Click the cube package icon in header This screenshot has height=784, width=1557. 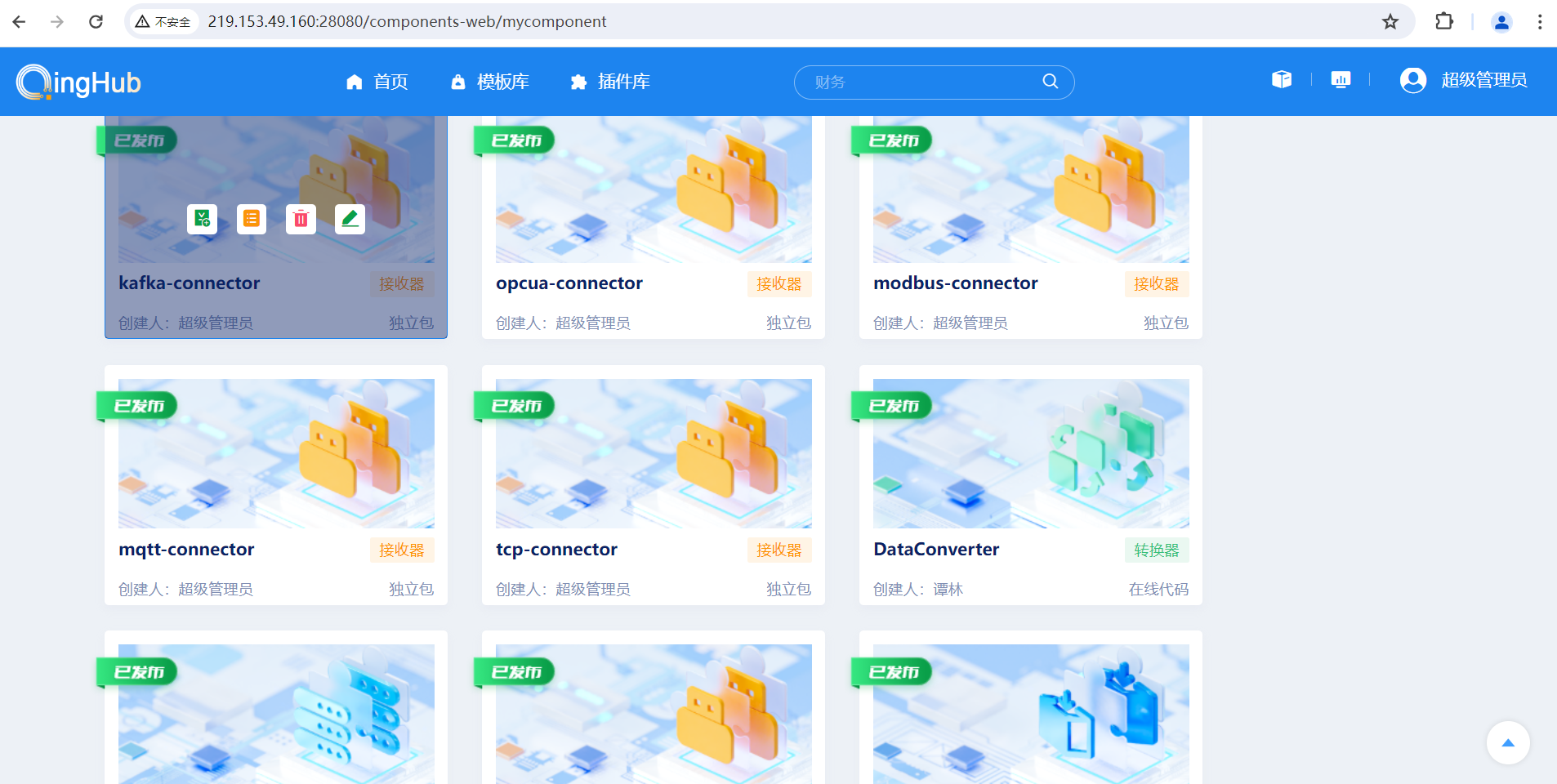point(1282,79)
